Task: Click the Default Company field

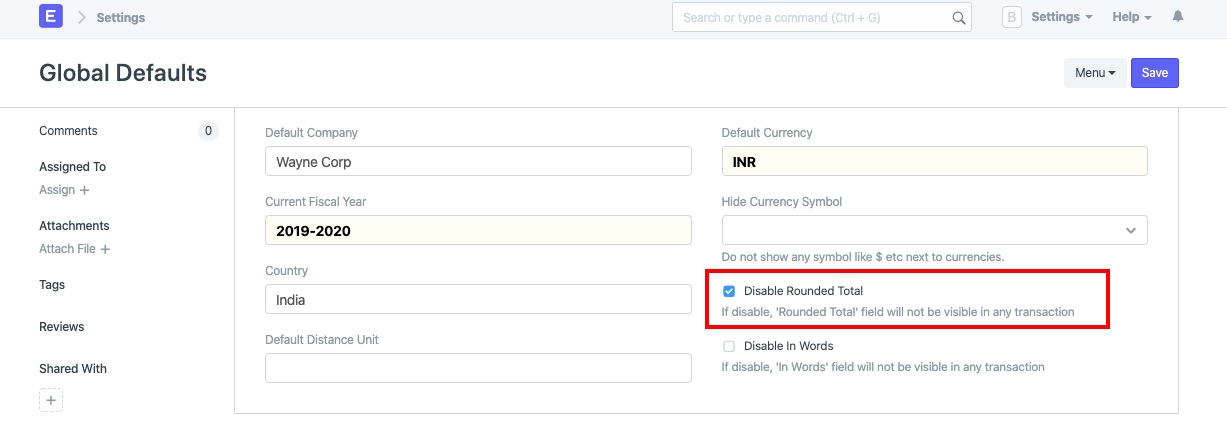Action: [478, 161]
